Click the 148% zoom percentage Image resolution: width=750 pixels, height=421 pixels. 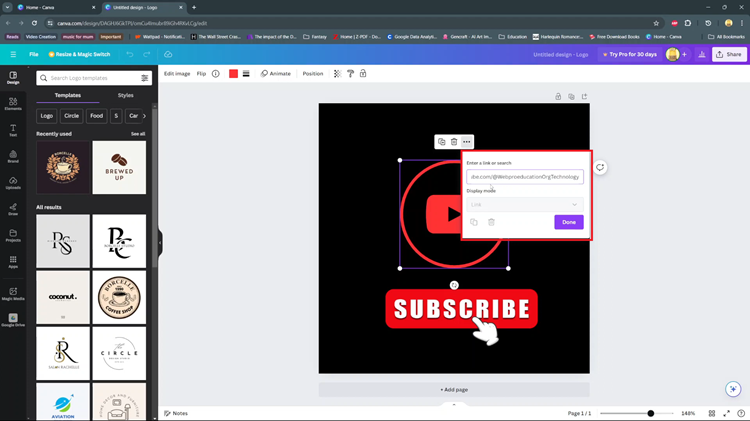click(x=688, y=413)
